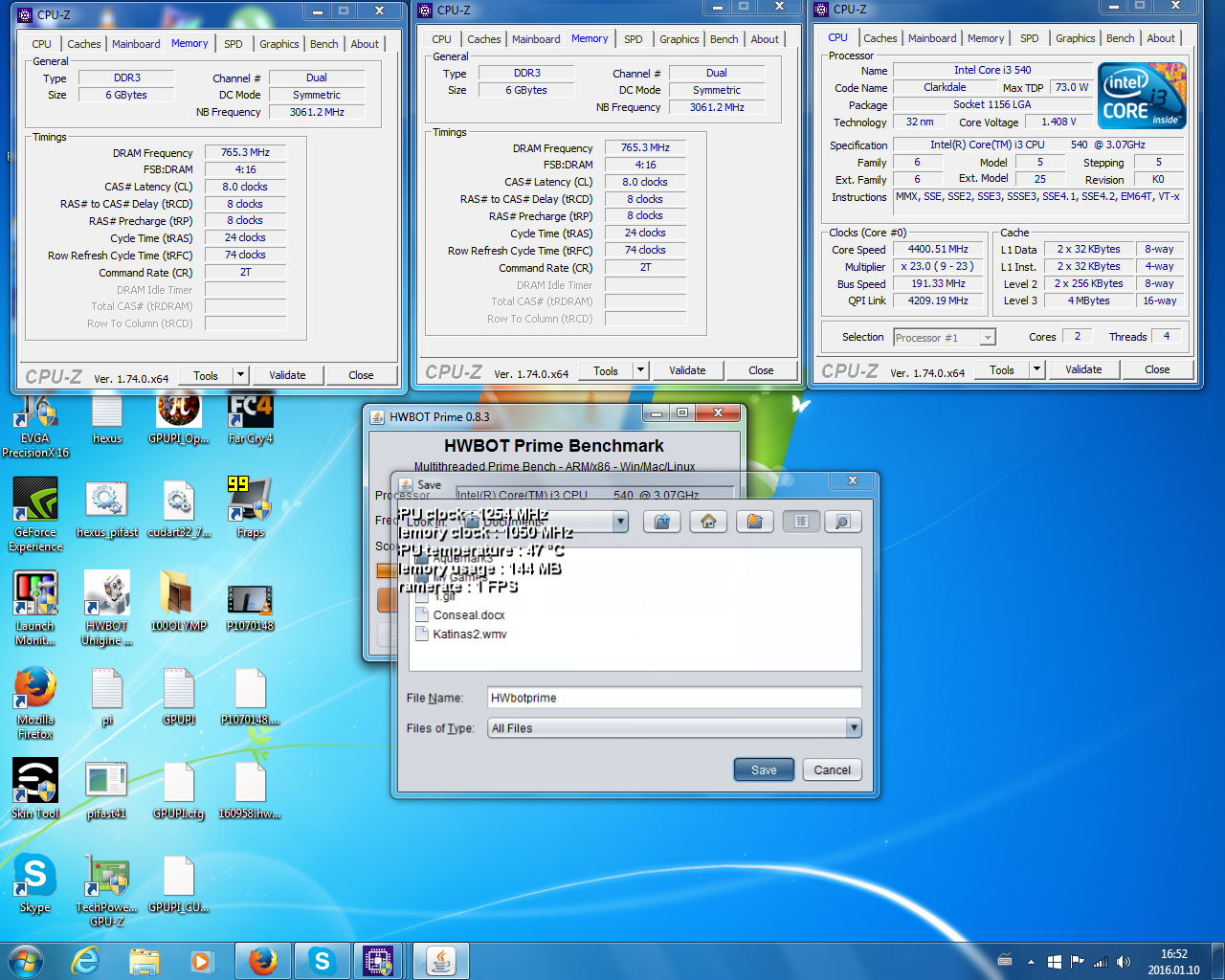1225x980 pixels.
Task: Click Tools button in leftmost CPU-Z window
Action: (x=206, y=375)
